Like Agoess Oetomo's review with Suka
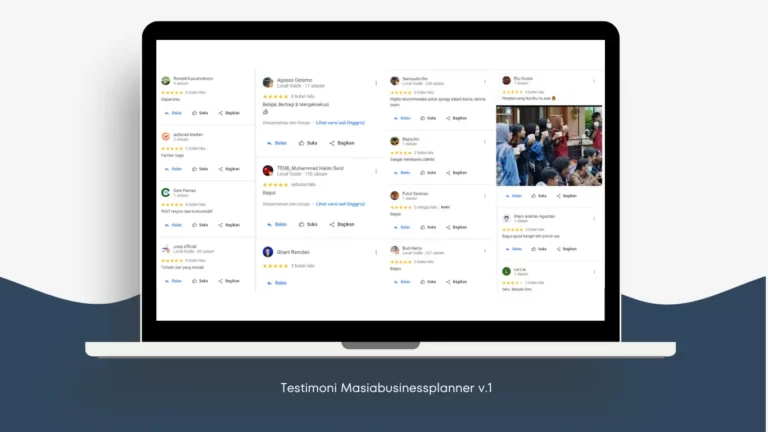The width and height of the screenshot is (768, 432). [x=308, y=144]
